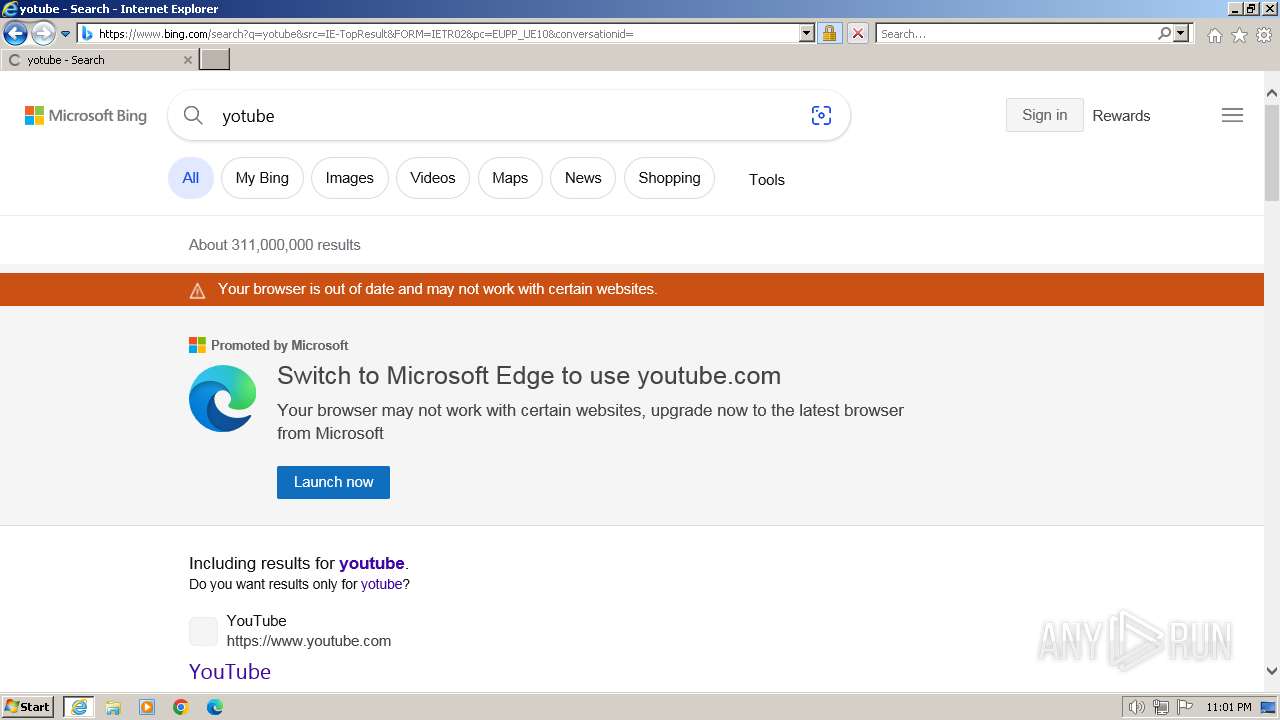
Task: Click the vertical scrollbar thumb
Action: pos(1271,153)
